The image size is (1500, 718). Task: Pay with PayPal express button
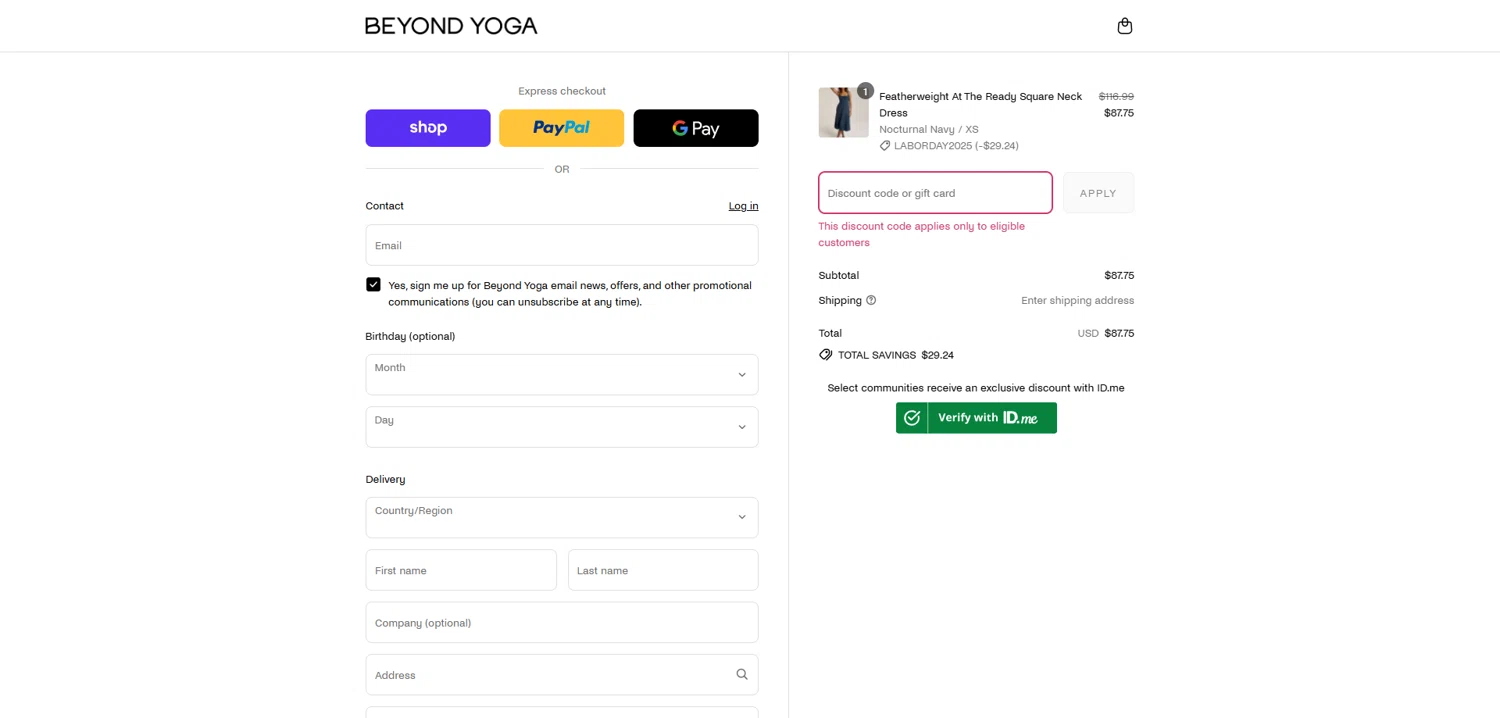(x=562, y=128)
